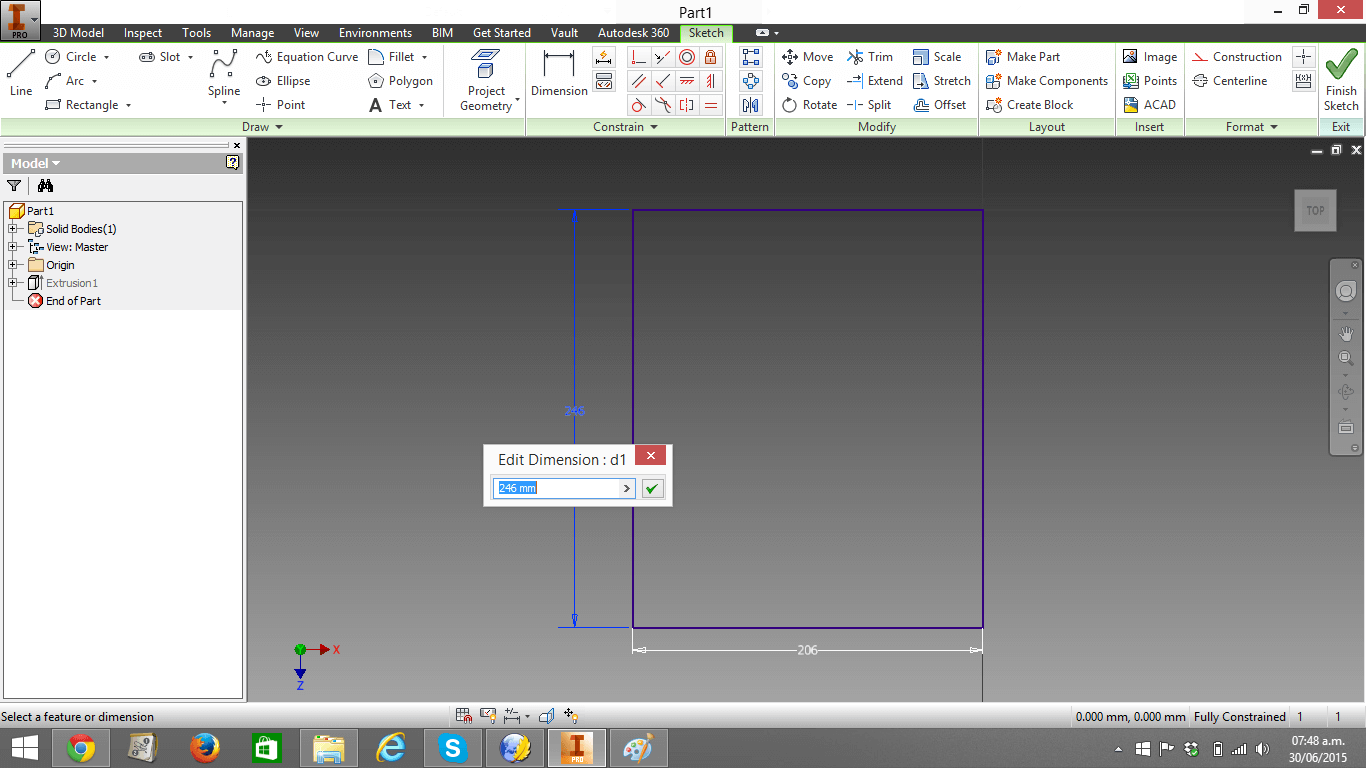
Task: Toggle Show All Degrees of Freedom
Action: point(572,716)
